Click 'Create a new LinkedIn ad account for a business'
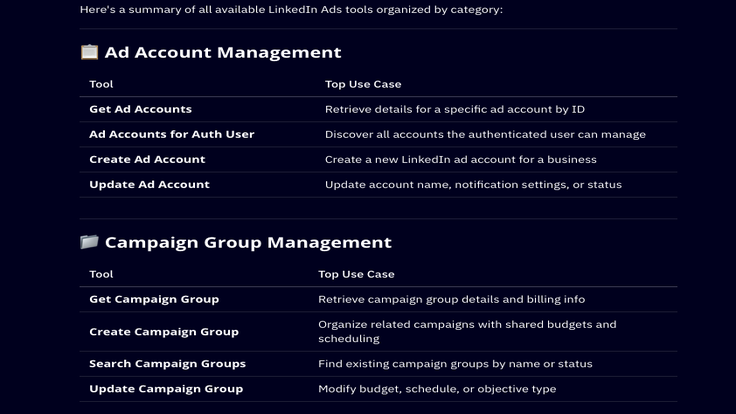 point(460,160)
